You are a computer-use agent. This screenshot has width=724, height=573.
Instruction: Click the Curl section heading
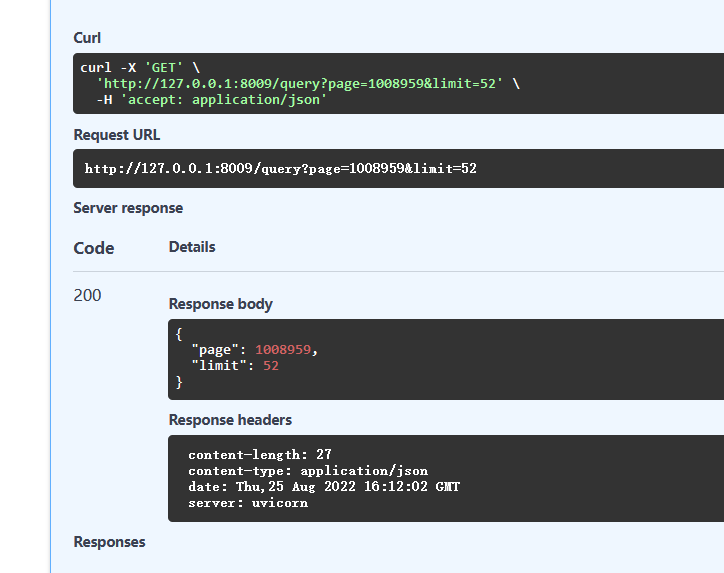[87, 38]
